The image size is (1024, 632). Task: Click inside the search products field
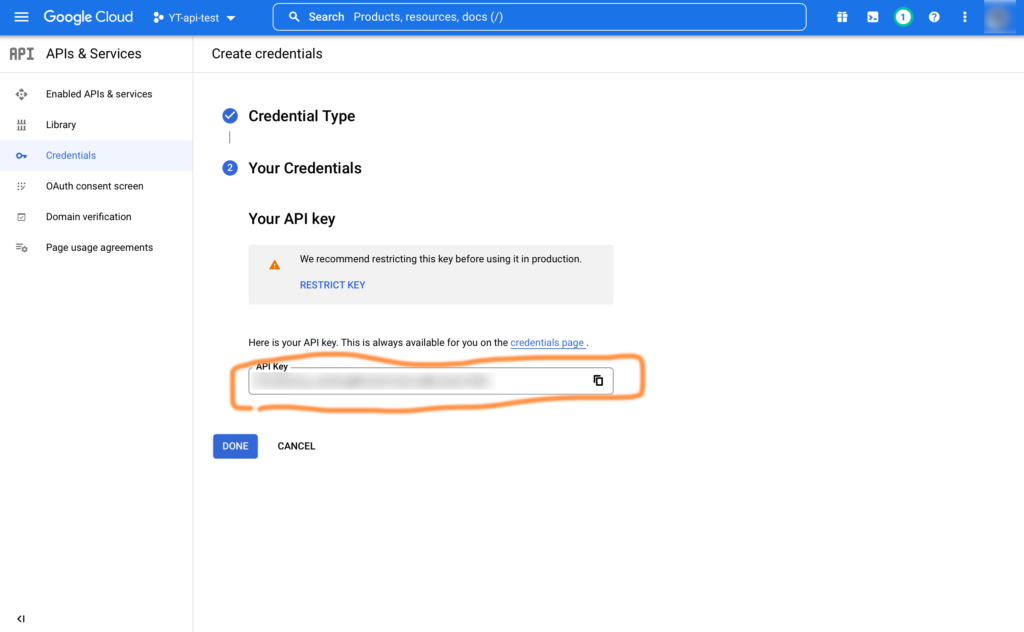[540, 17]
